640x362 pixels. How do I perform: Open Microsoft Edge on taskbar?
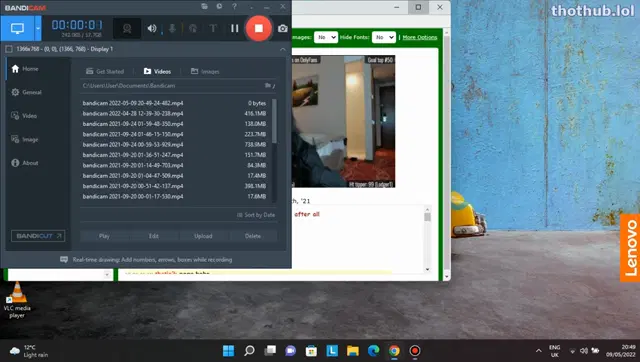(x=373, y=351)
